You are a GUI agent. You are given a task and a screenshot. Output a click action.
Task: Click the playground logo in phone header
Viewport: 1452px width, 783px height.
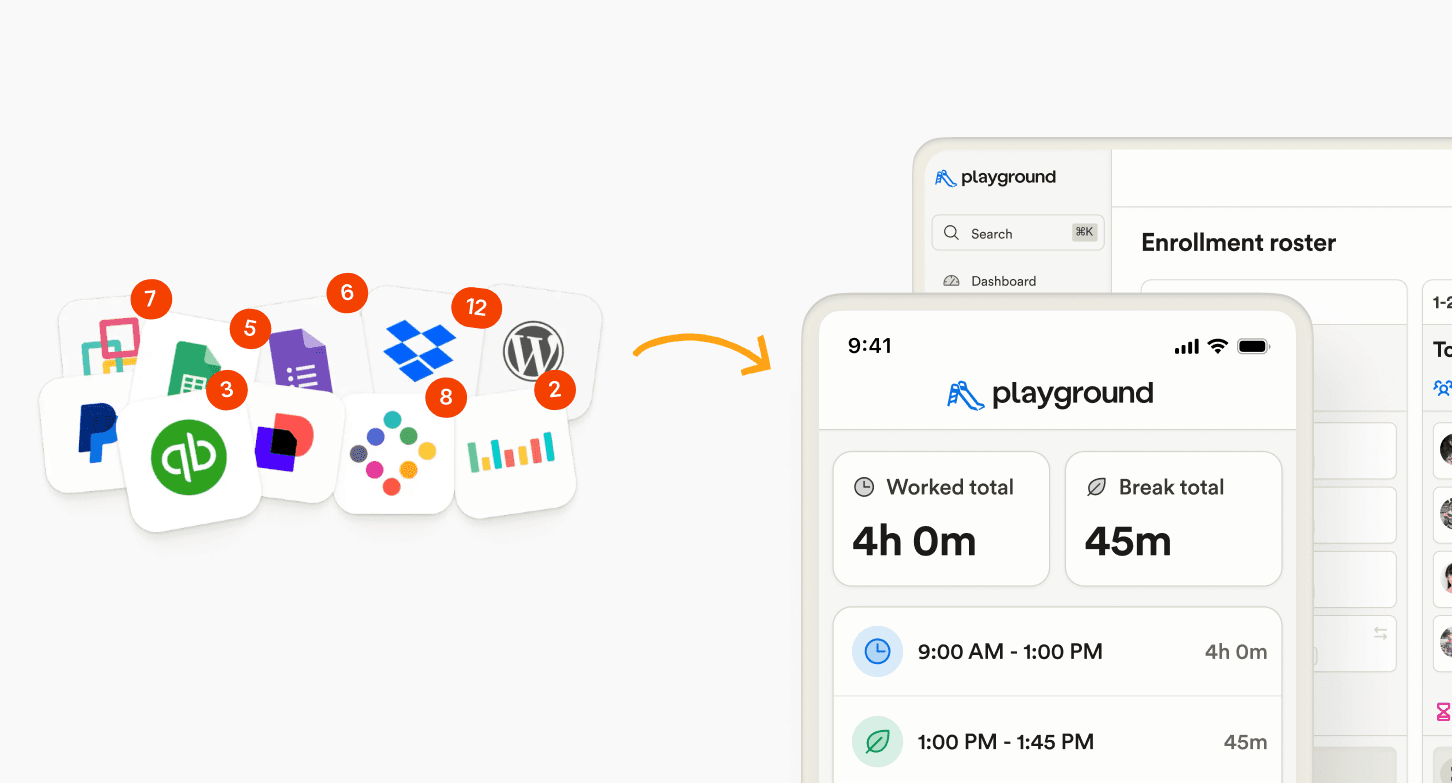tap(1050, 394)
